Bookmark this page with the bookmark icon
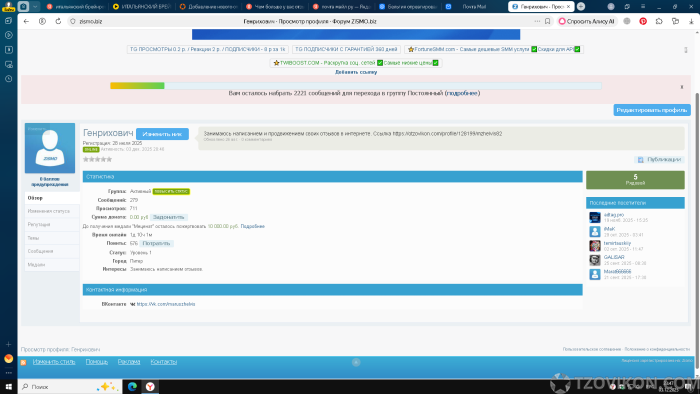 (x=547, y=21)
